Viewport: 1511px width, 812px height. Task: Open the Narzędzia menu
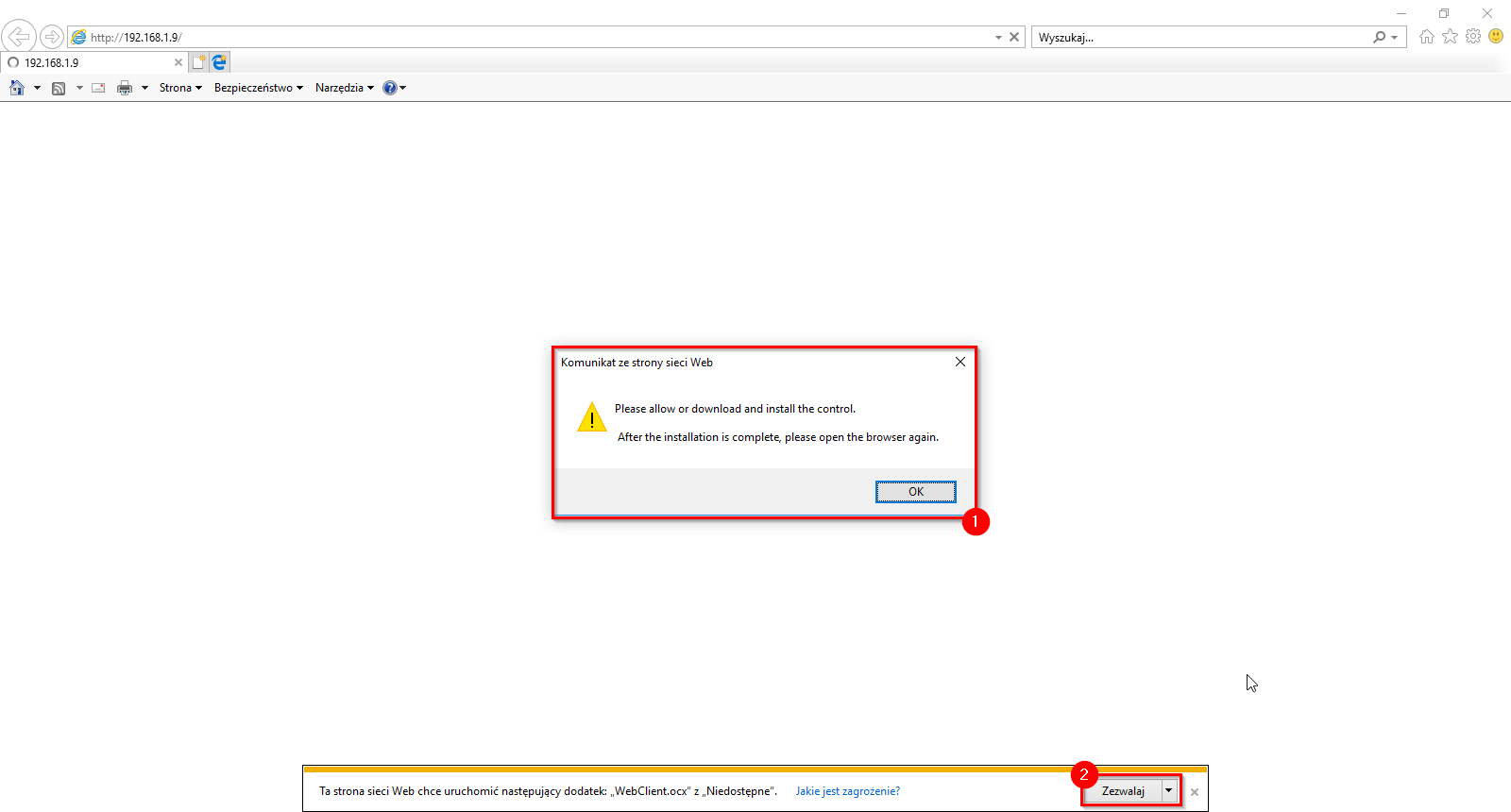click(345, 88)
